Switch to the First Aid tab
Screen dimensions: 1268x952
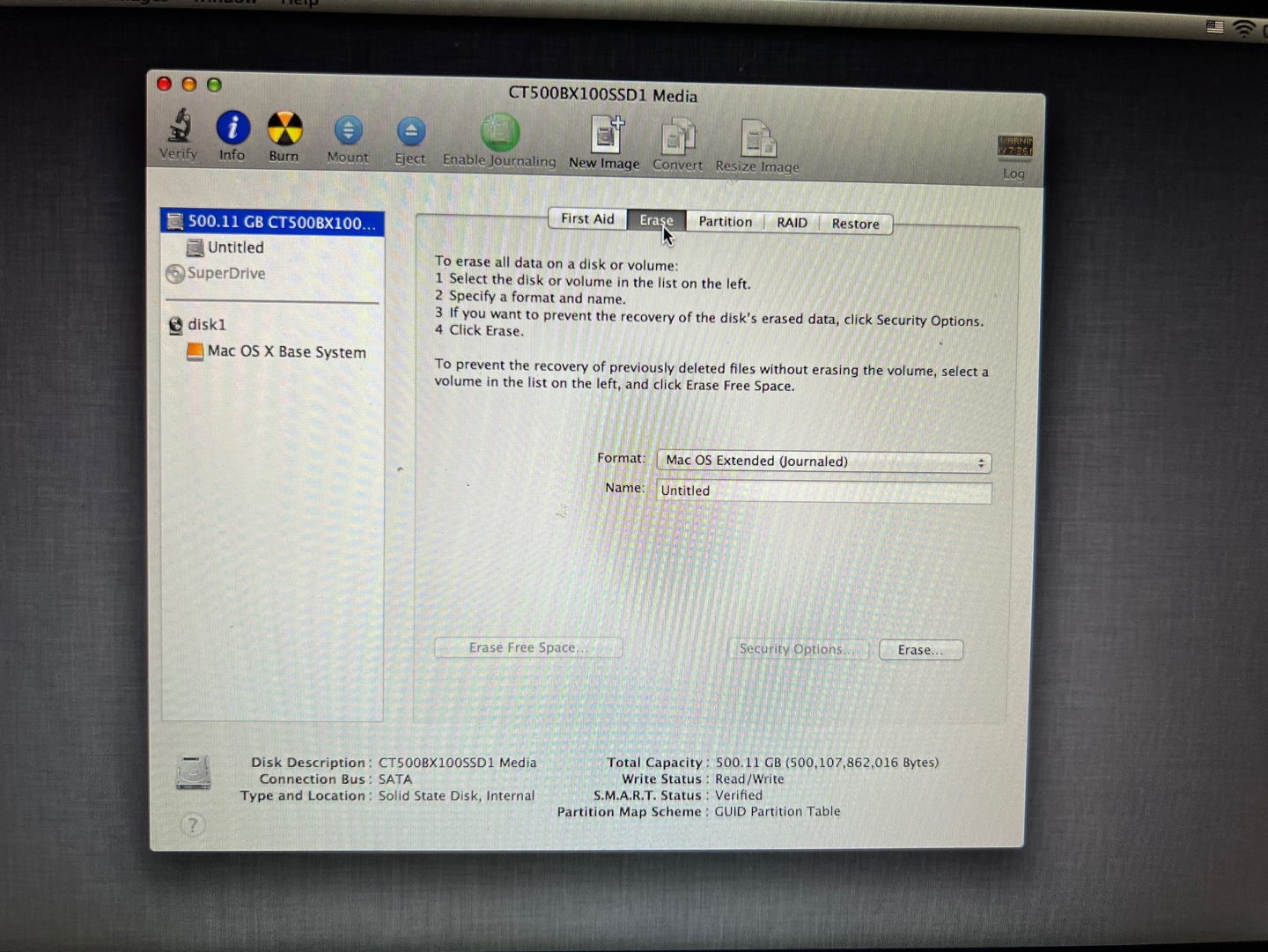pyautogui.click(x=587, y=218)
